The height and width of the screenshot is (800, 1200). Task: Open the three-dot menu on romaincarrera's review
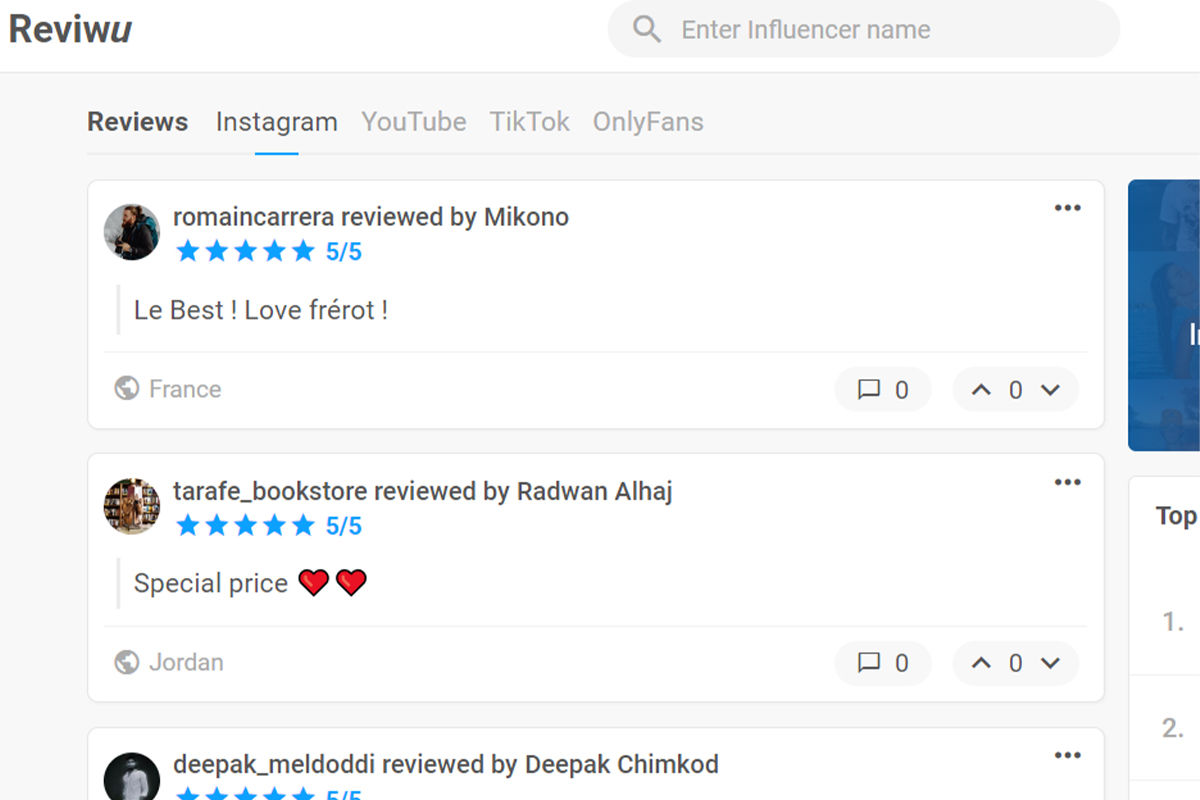[1067, 207]
